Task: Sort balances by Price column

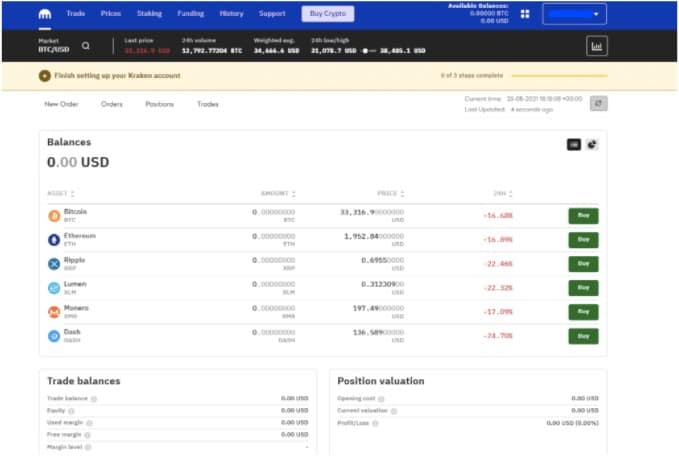Action: coord(391,193)
